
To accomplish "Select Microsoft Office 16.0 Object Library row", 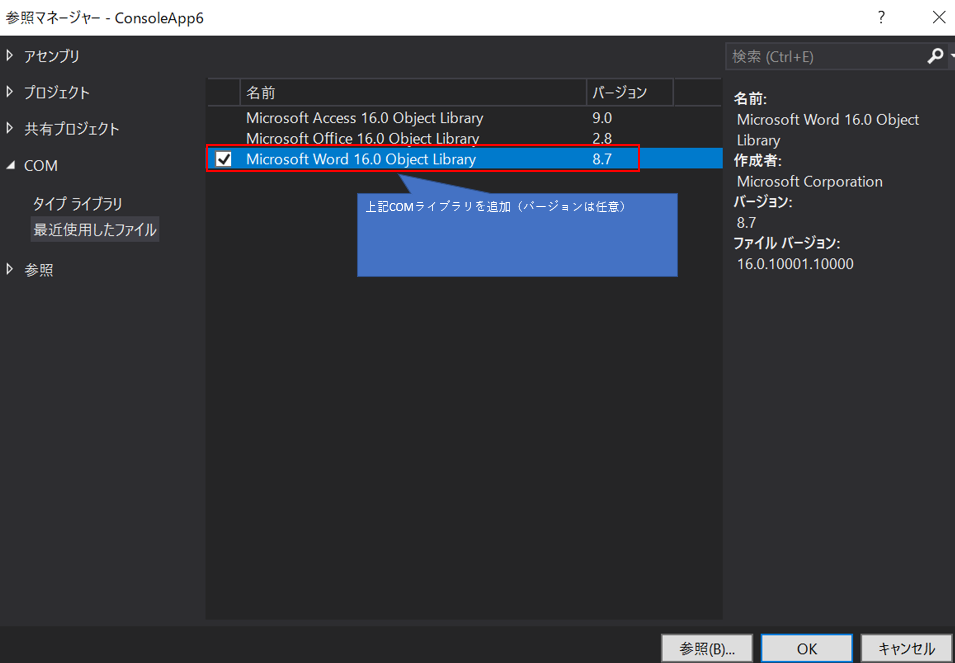I will click(465, 139).
